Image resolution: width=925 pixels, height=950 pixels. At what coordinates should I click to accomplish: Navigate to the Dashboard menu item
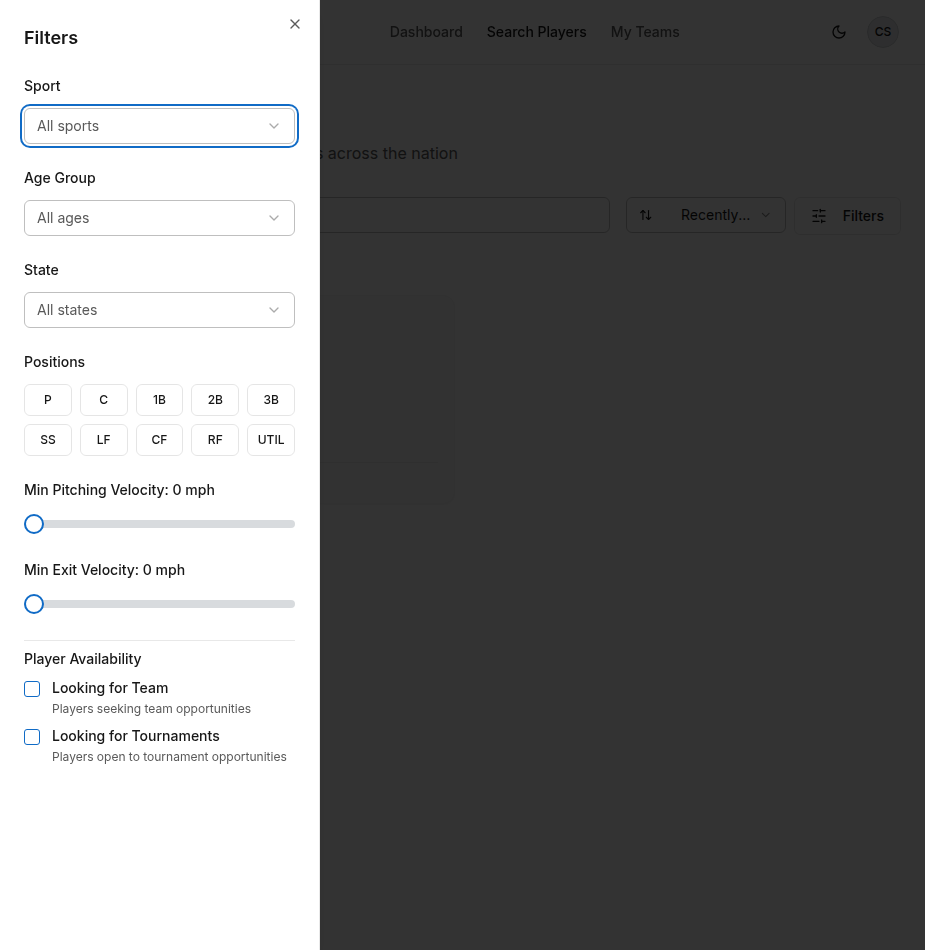[426, 32]
